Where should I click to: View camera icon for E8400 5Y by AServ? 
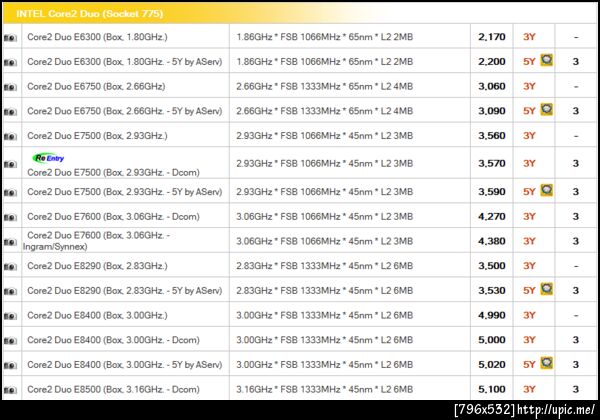click(x=10, y=365)
